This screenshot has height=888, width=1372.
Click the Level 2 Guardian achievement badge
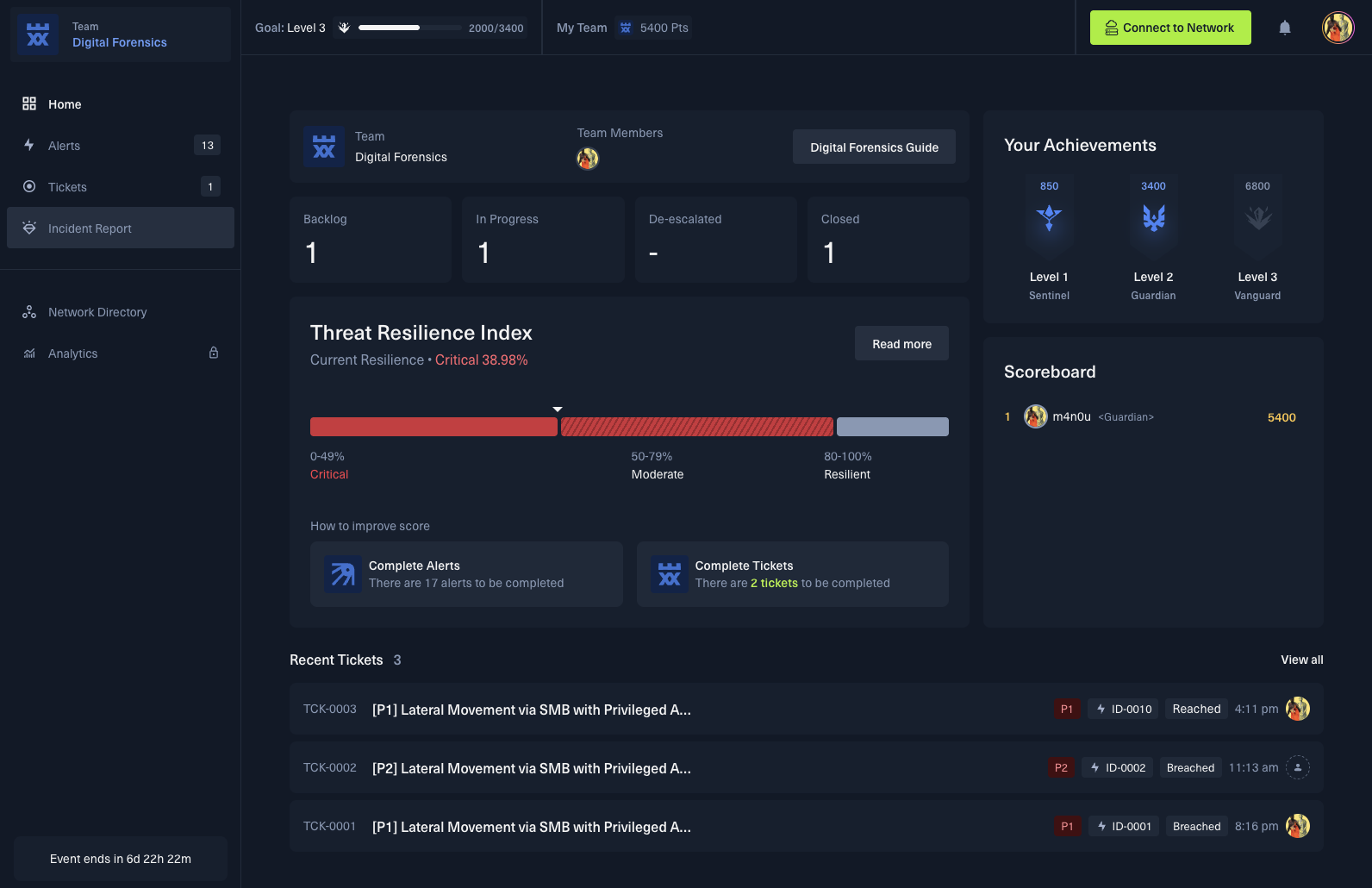point(1153,218)
